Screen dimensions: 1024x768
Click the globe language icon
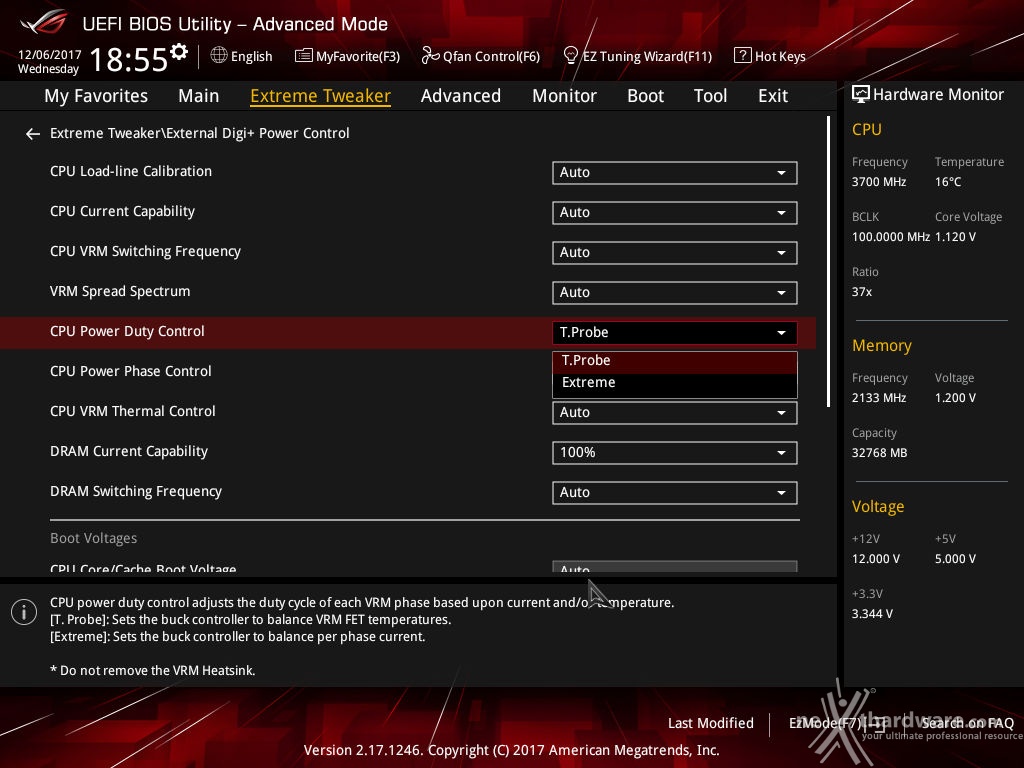(x=219, y=56)
